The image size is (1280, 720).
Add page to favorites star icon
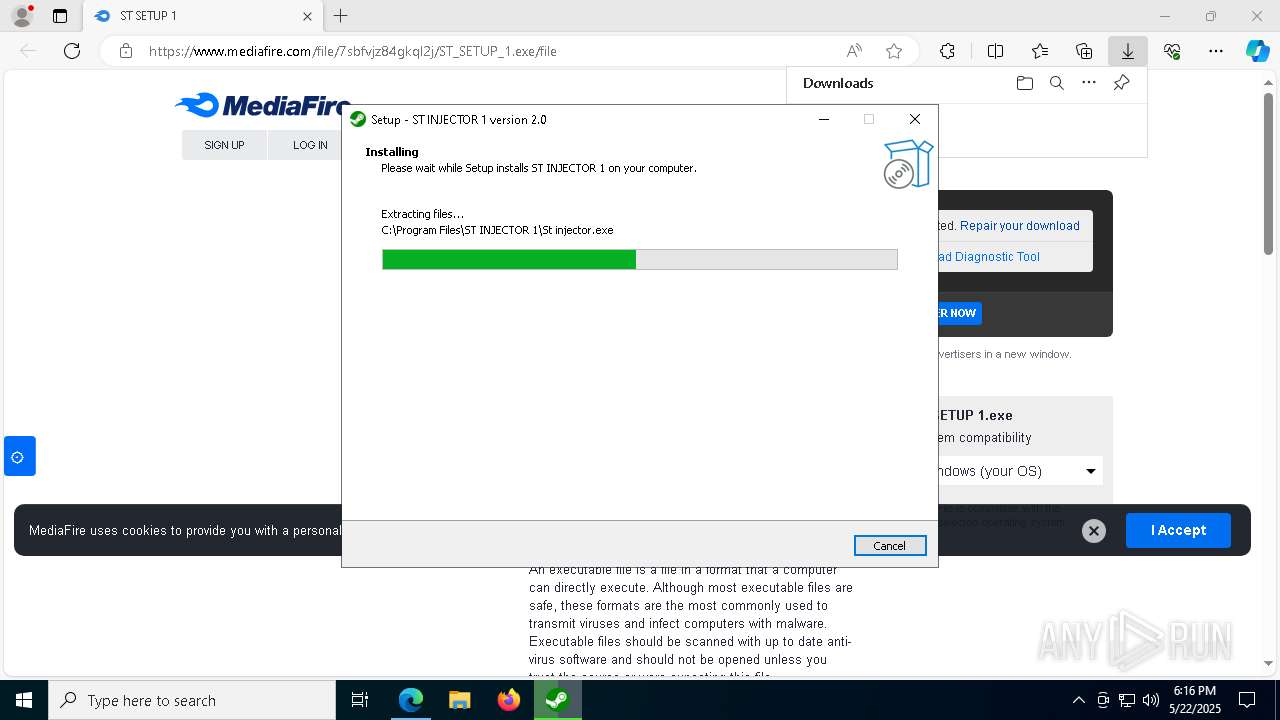(x=894, y=51)
